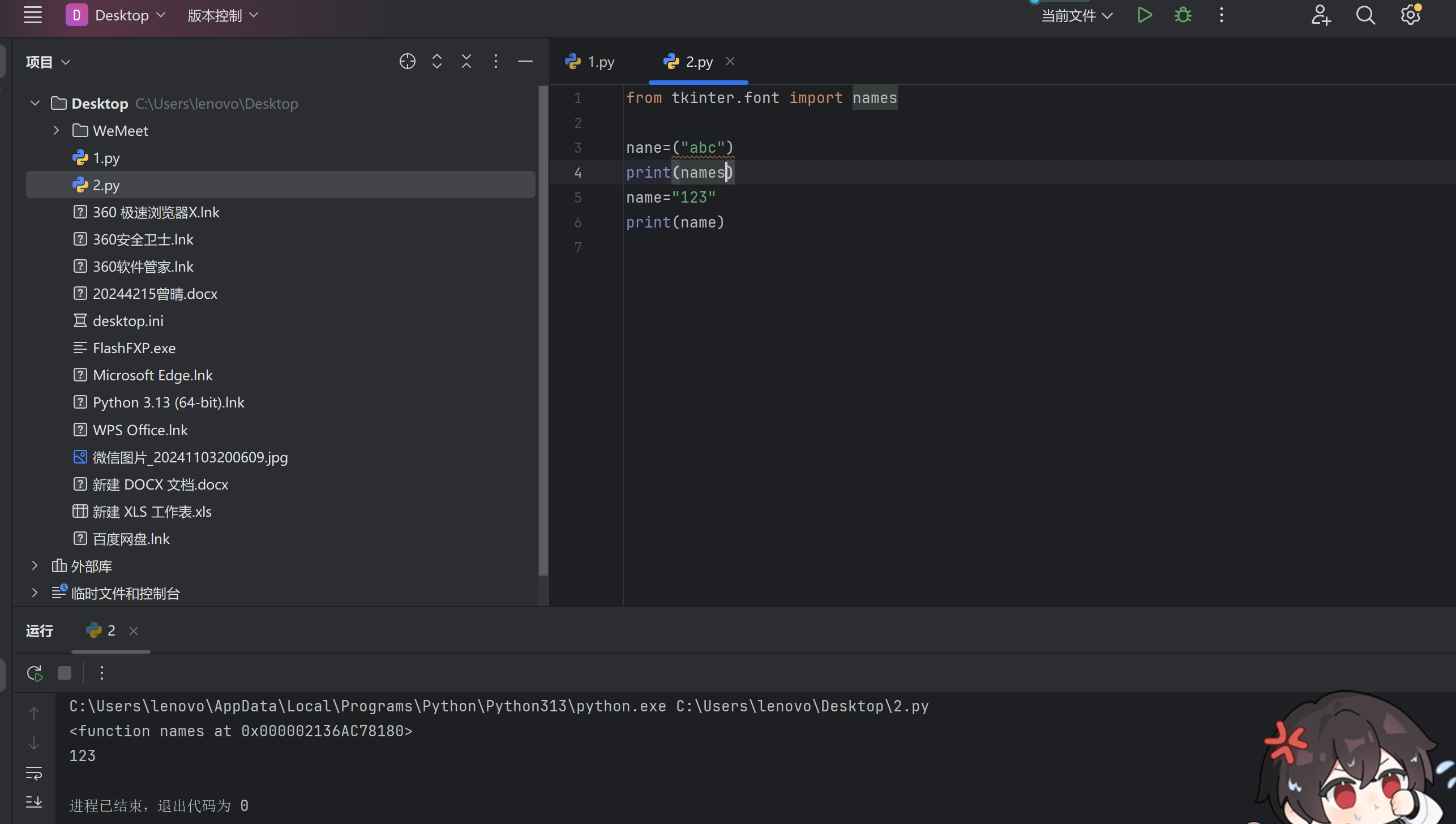Run the current file with green play button

tap(1144, 15)
